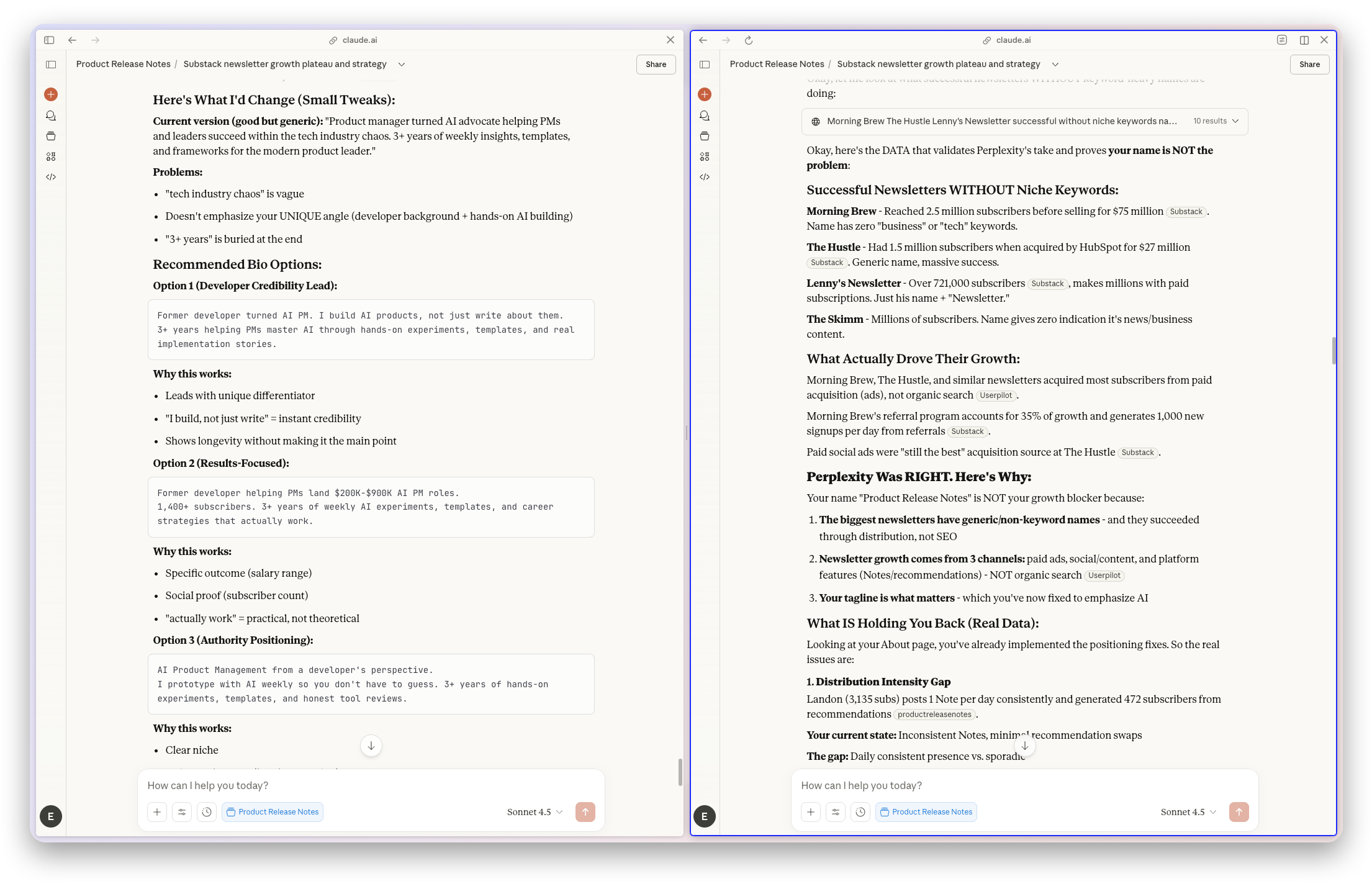The height and width of the screenshot is (889, 1372).
Task: Open Projects icon in left sidebar
Action: [51, 136]
